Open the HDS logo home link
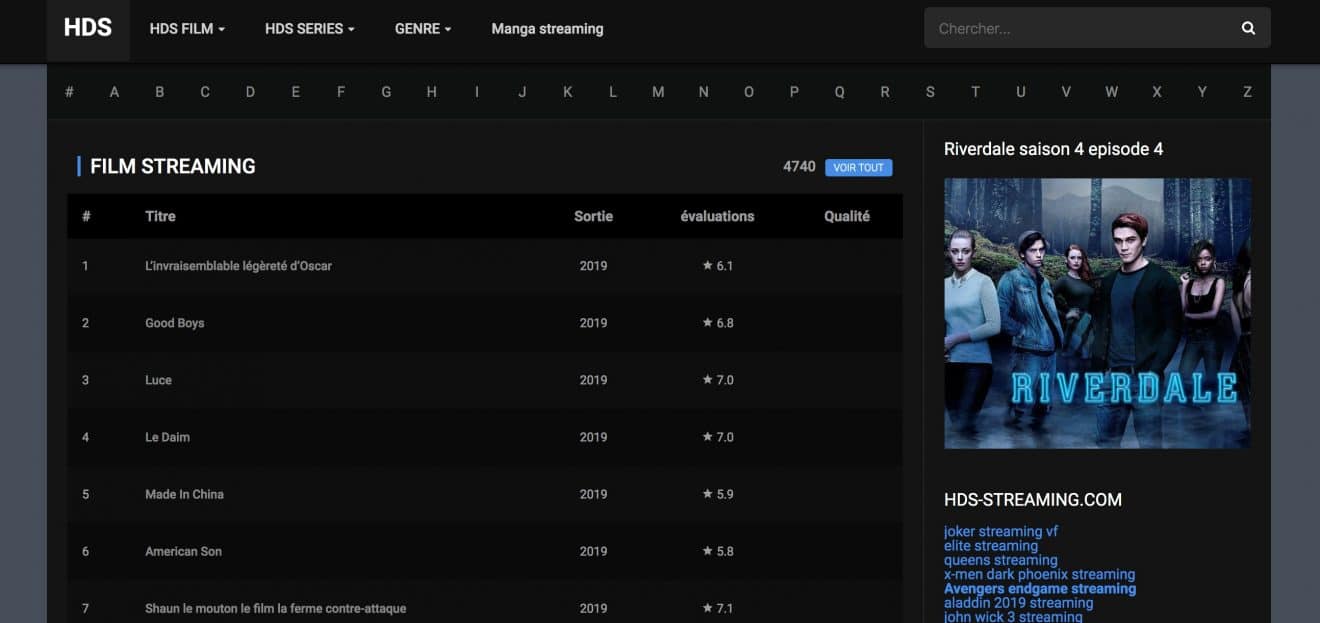1320x623 pixels. tap(88, 29)
